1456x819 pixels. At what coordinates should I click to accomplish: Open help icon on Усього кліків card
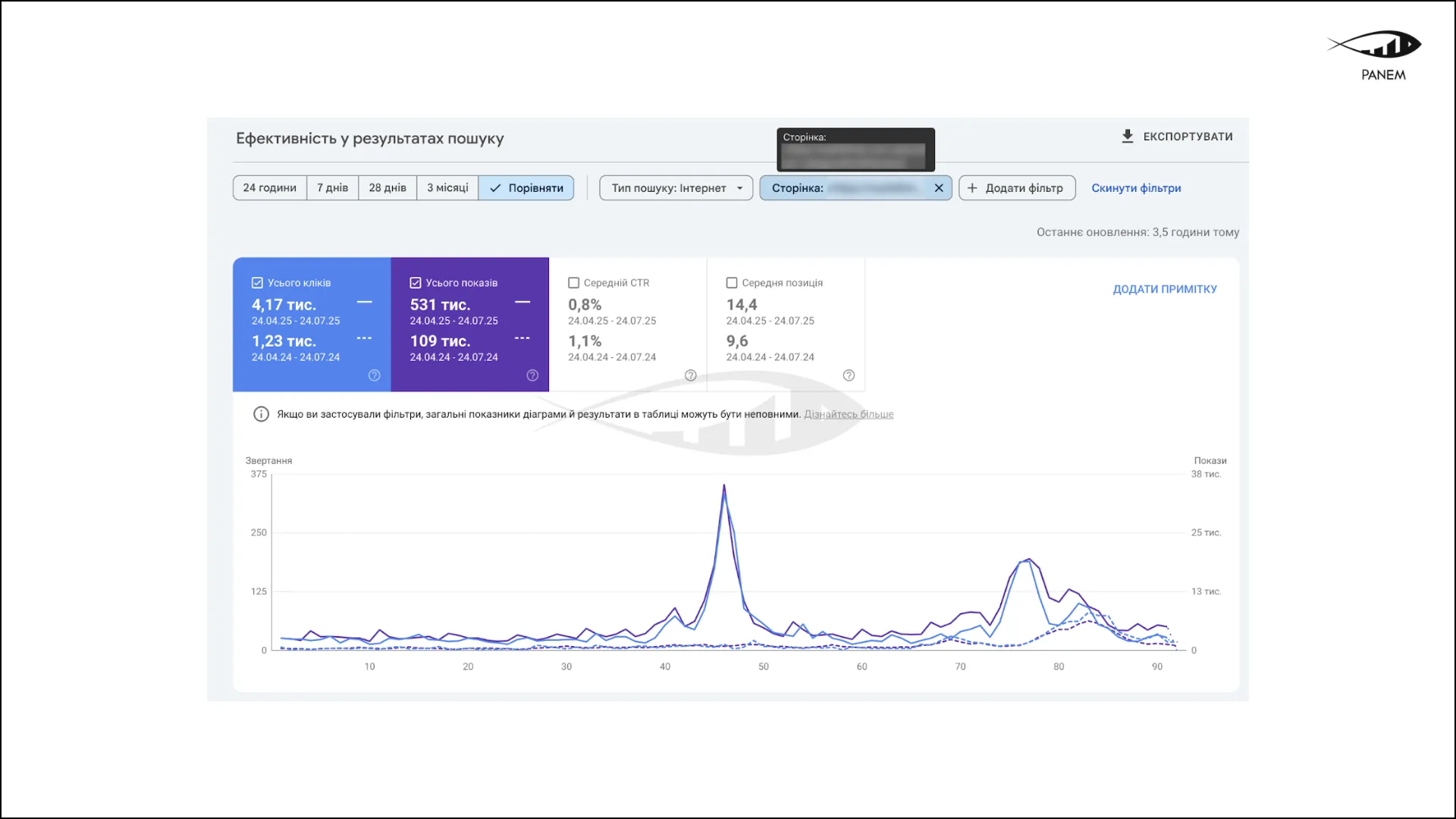[x=374, y=375]
